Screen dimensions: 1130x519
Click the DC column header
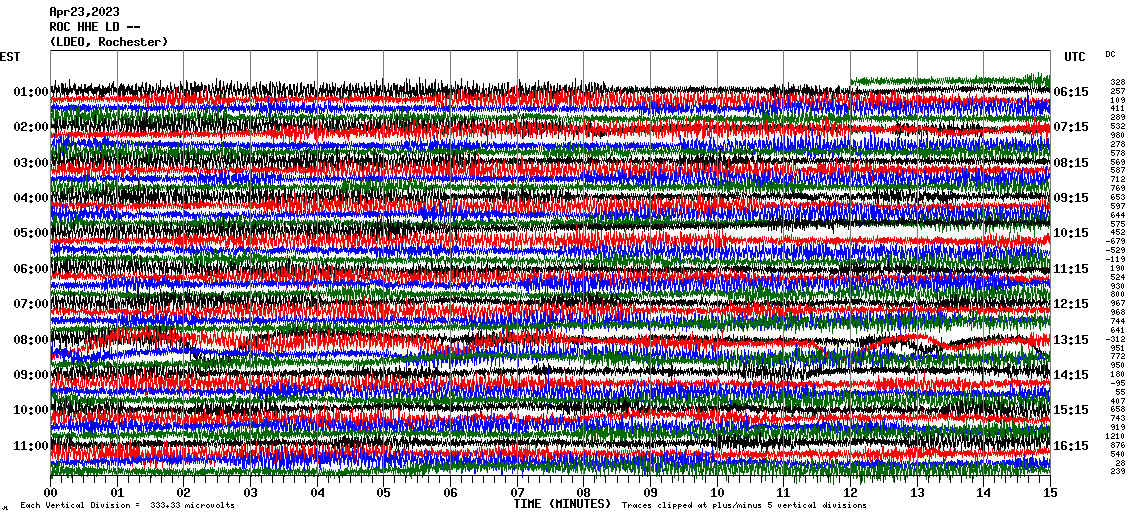(x=1110, y=54)
